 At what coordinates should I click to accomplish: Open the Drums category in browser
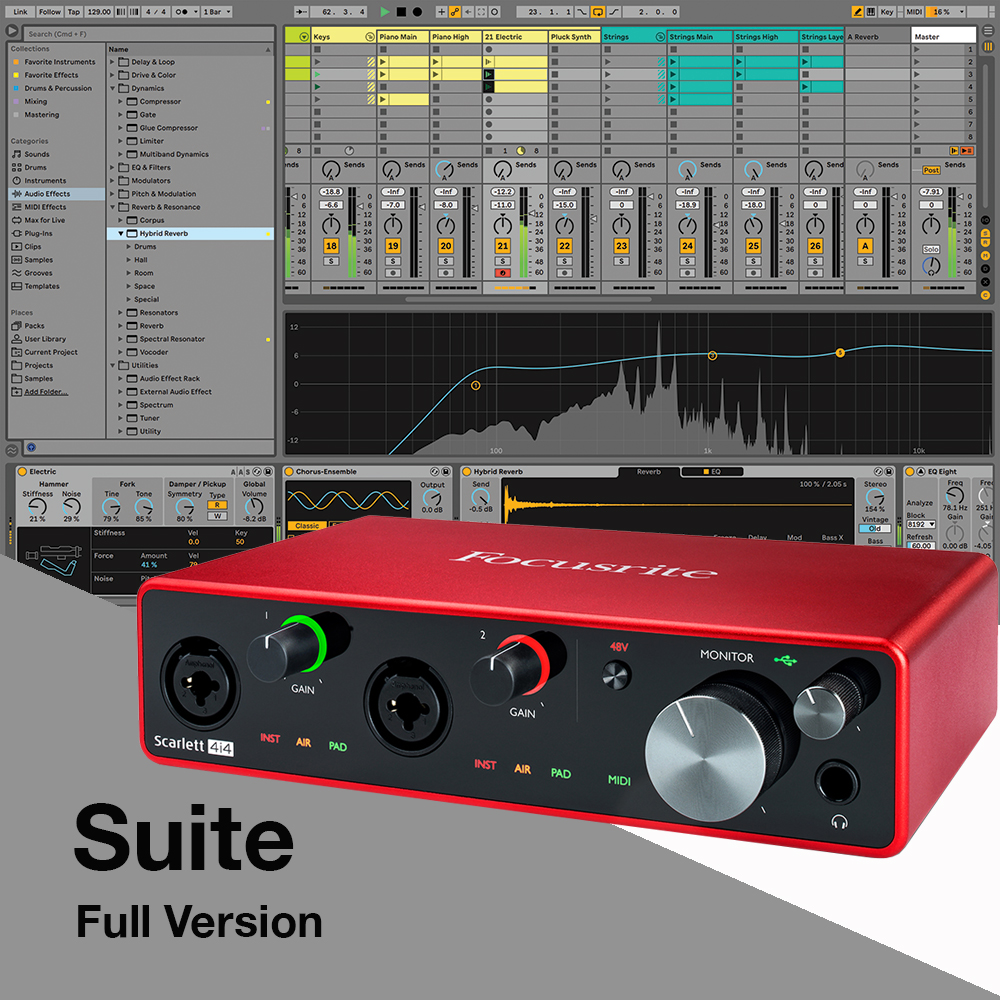click(x=29, y=168)
